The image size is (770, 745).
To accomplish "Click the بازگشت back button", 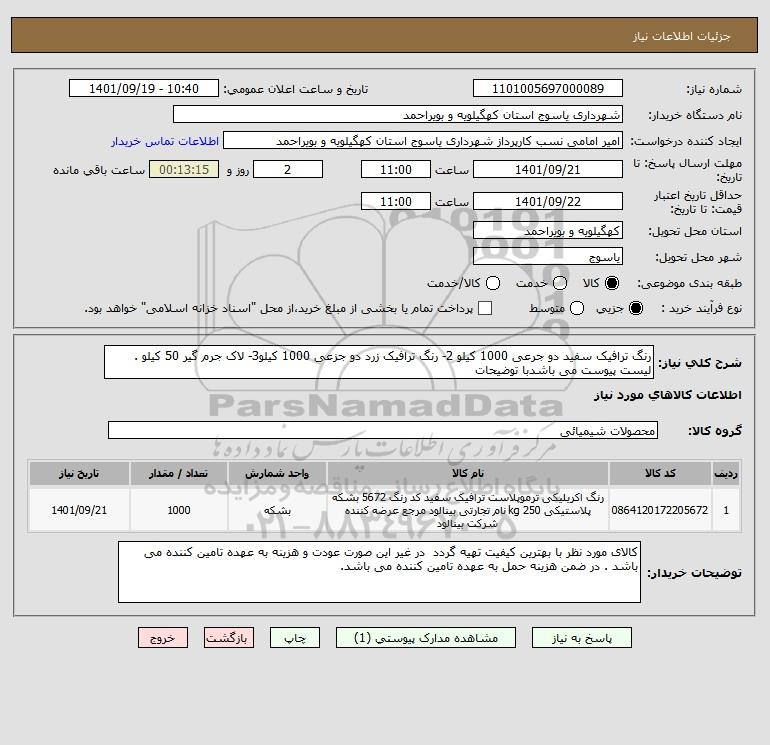I will point(229,637).
